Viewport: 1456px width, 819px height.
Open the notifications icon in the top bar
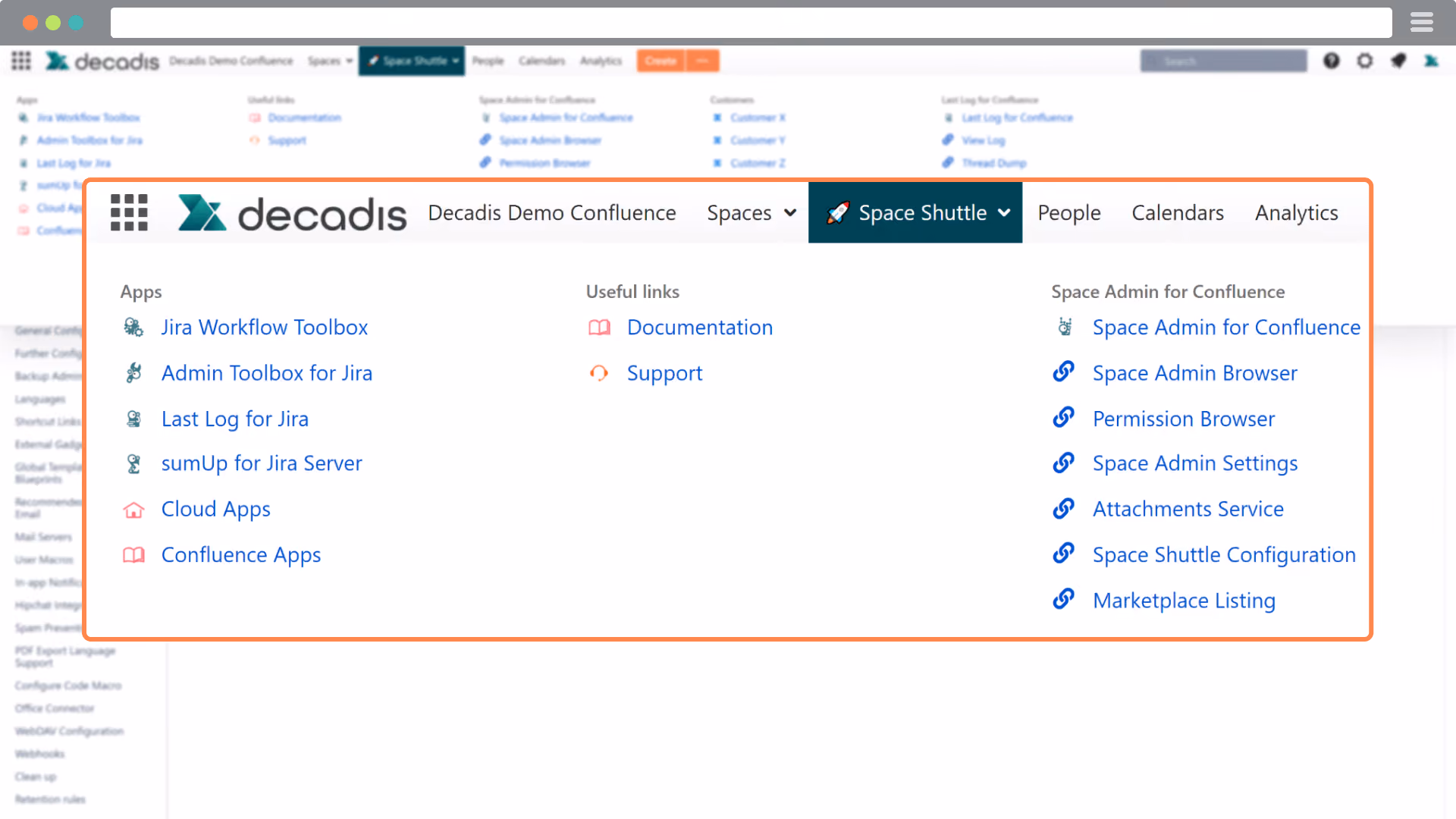pyautogui.click(x=1398, y=61)
